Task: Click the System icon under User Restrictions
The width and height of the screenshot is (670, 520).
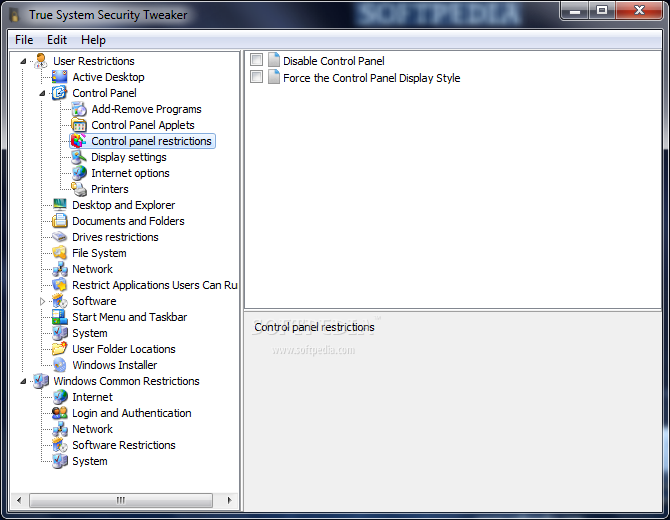Action: coord(59,333)
